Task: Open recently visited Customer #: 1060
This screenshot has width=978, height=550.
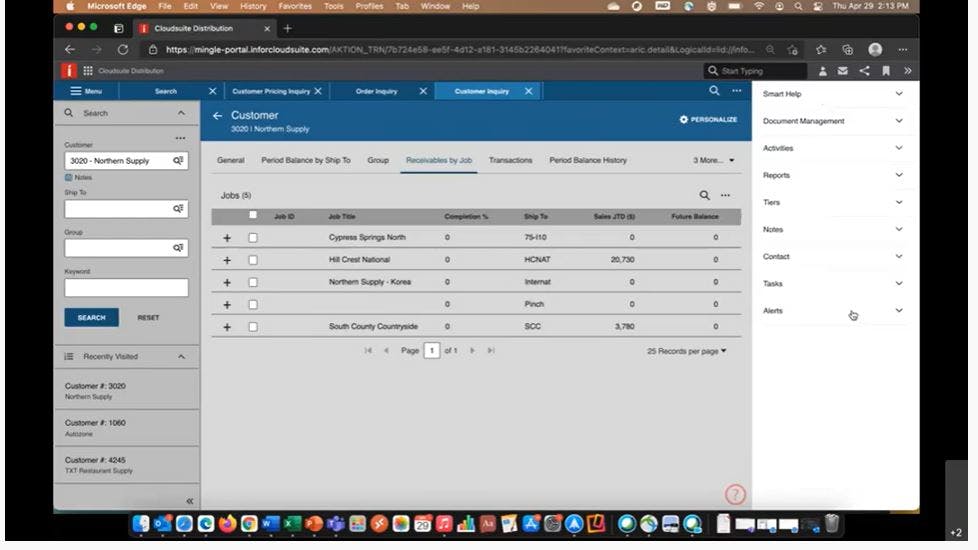Action: click(x=127, y=428)
